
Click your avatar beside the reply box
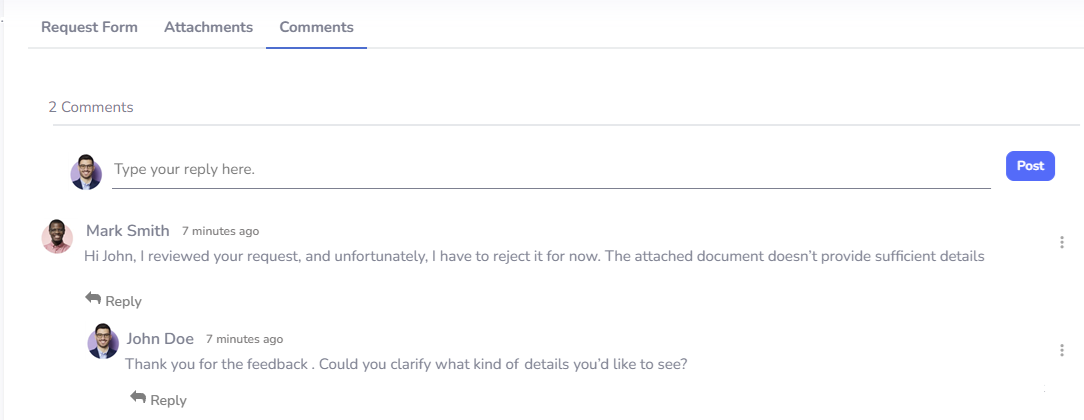(86, 171)
